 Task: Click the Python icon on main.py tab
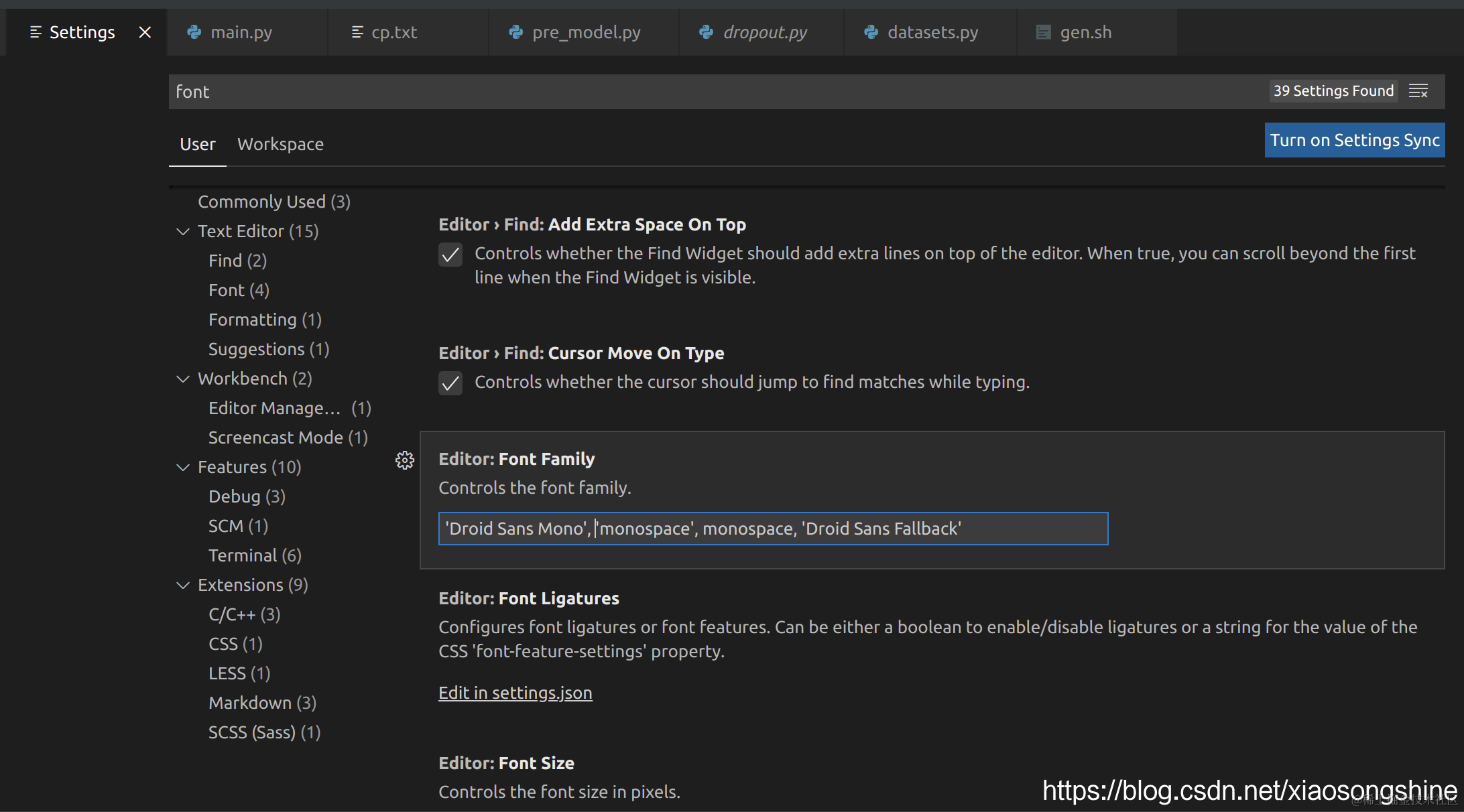point(194,32)
